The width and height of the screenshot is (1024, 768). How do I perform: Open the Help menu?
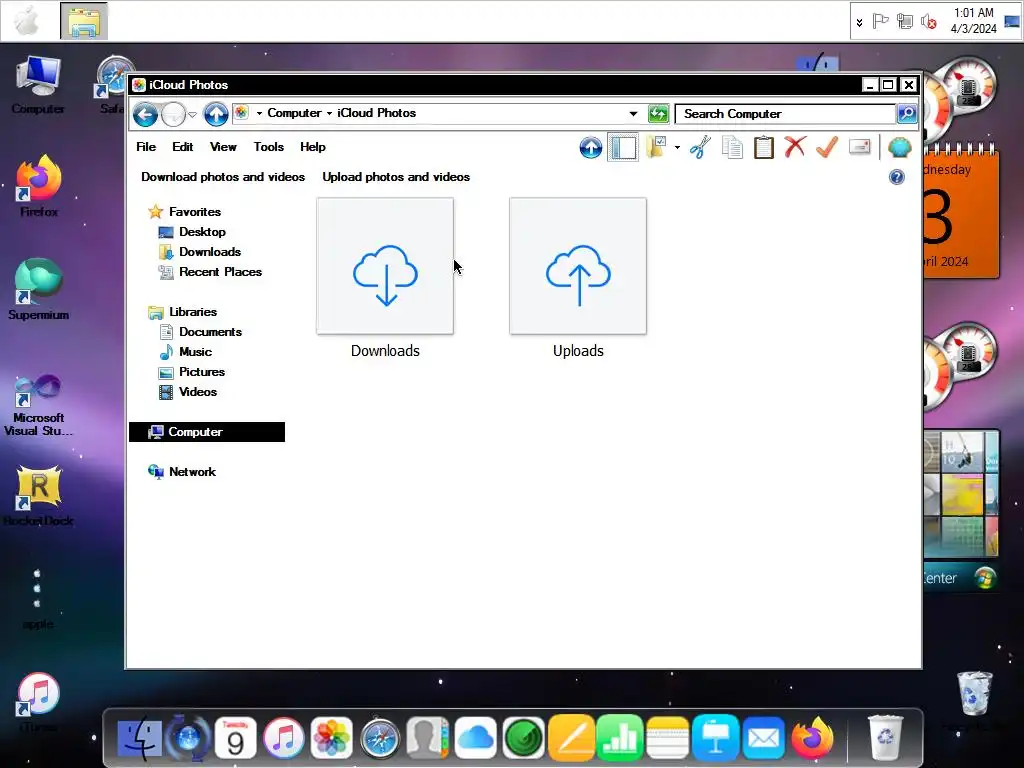[x=313, y=147]
